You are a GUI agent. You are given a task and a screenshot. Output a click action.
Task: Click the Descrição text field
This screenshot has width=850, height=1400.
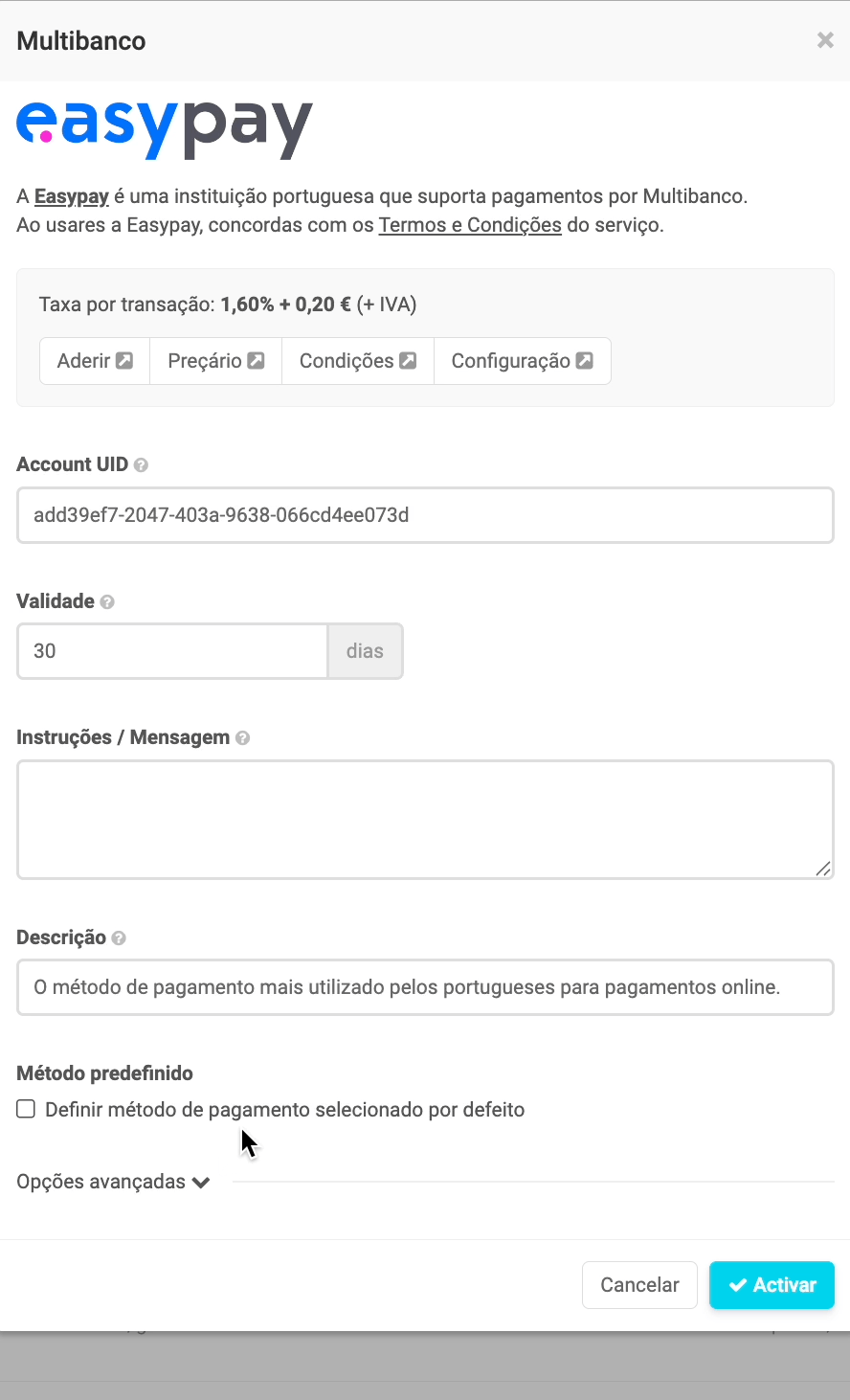coord(425,987)
